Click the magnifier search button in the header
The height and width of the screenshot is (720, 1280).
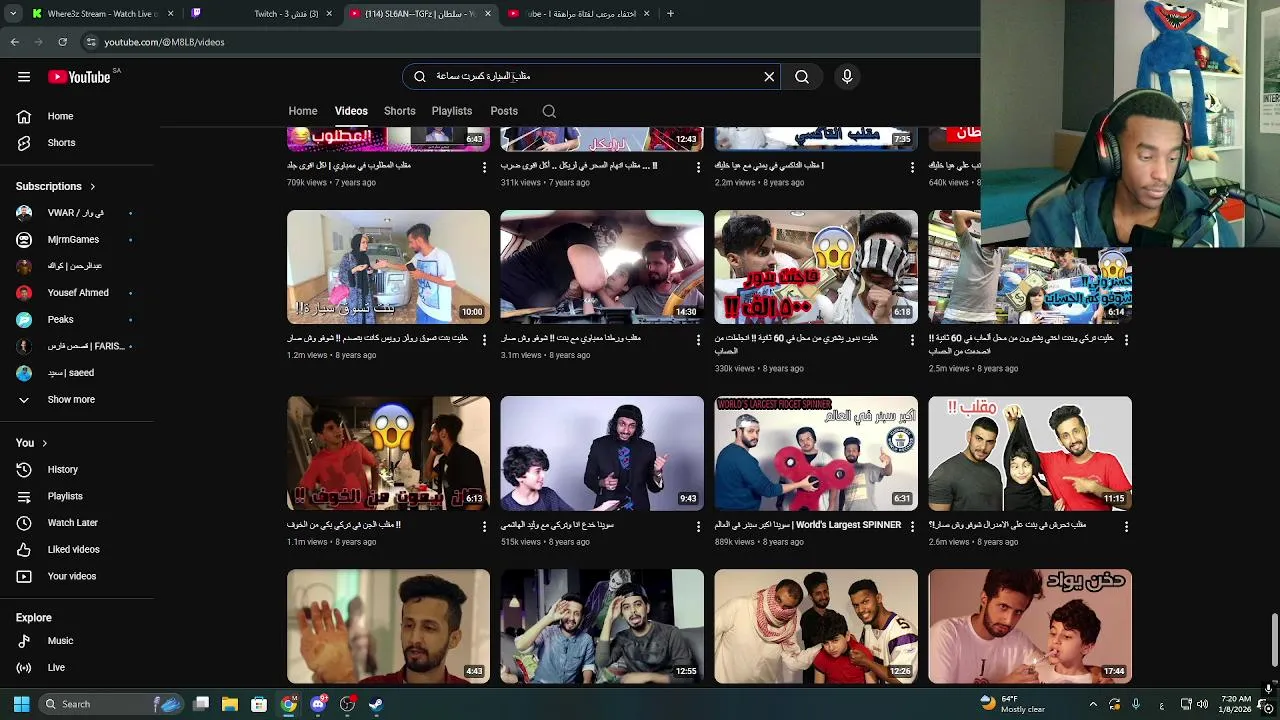point(802,77)
